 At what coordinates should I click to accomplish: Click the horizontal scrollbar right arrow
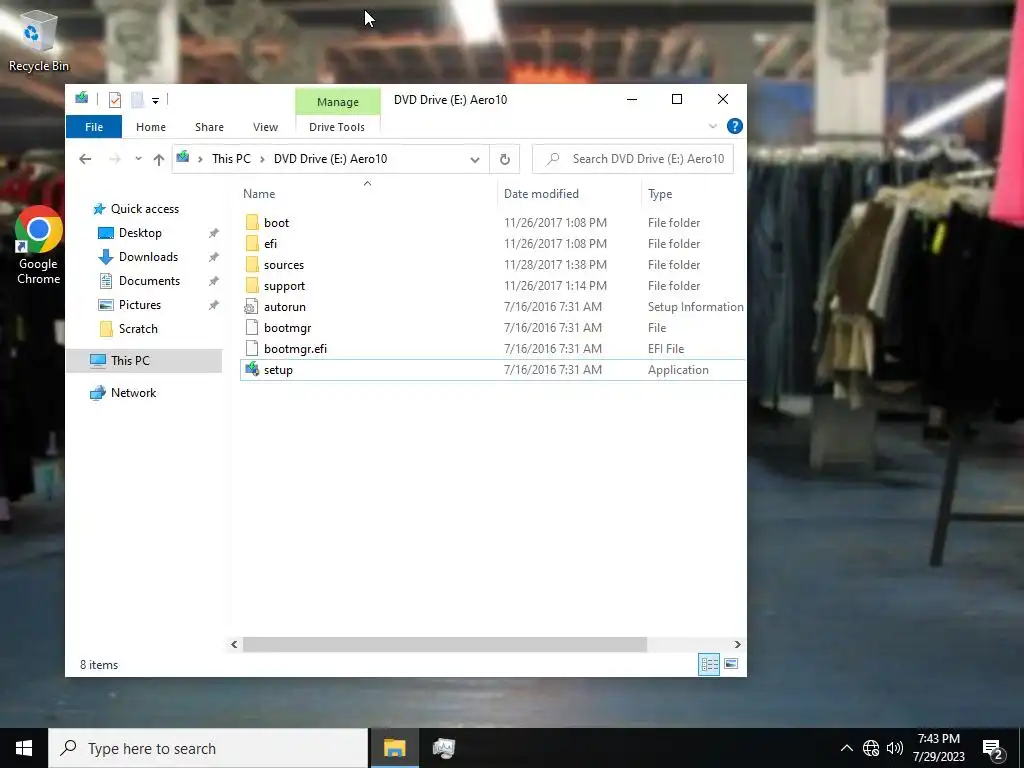[x=737, y=645]
